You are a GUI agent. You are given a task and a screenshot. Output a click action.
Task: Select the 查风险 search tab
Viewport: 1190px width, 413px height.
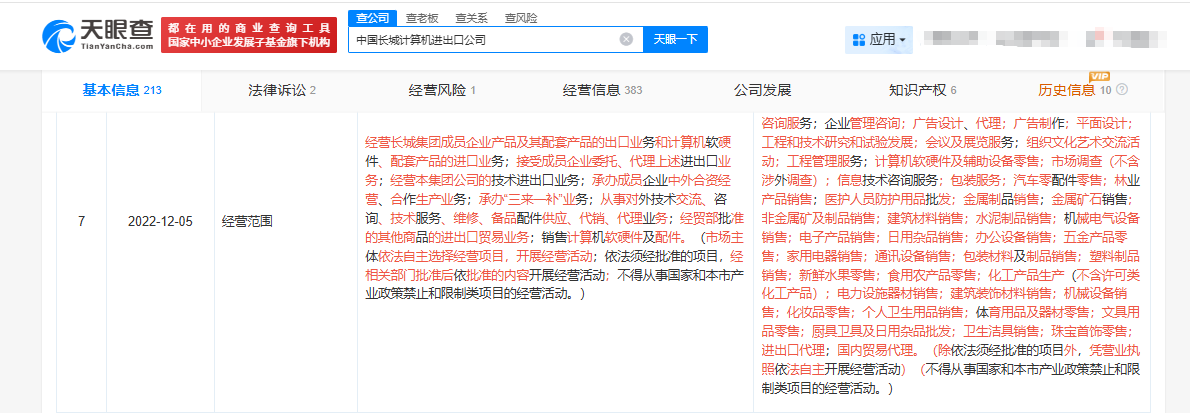[x=521, y=17]
